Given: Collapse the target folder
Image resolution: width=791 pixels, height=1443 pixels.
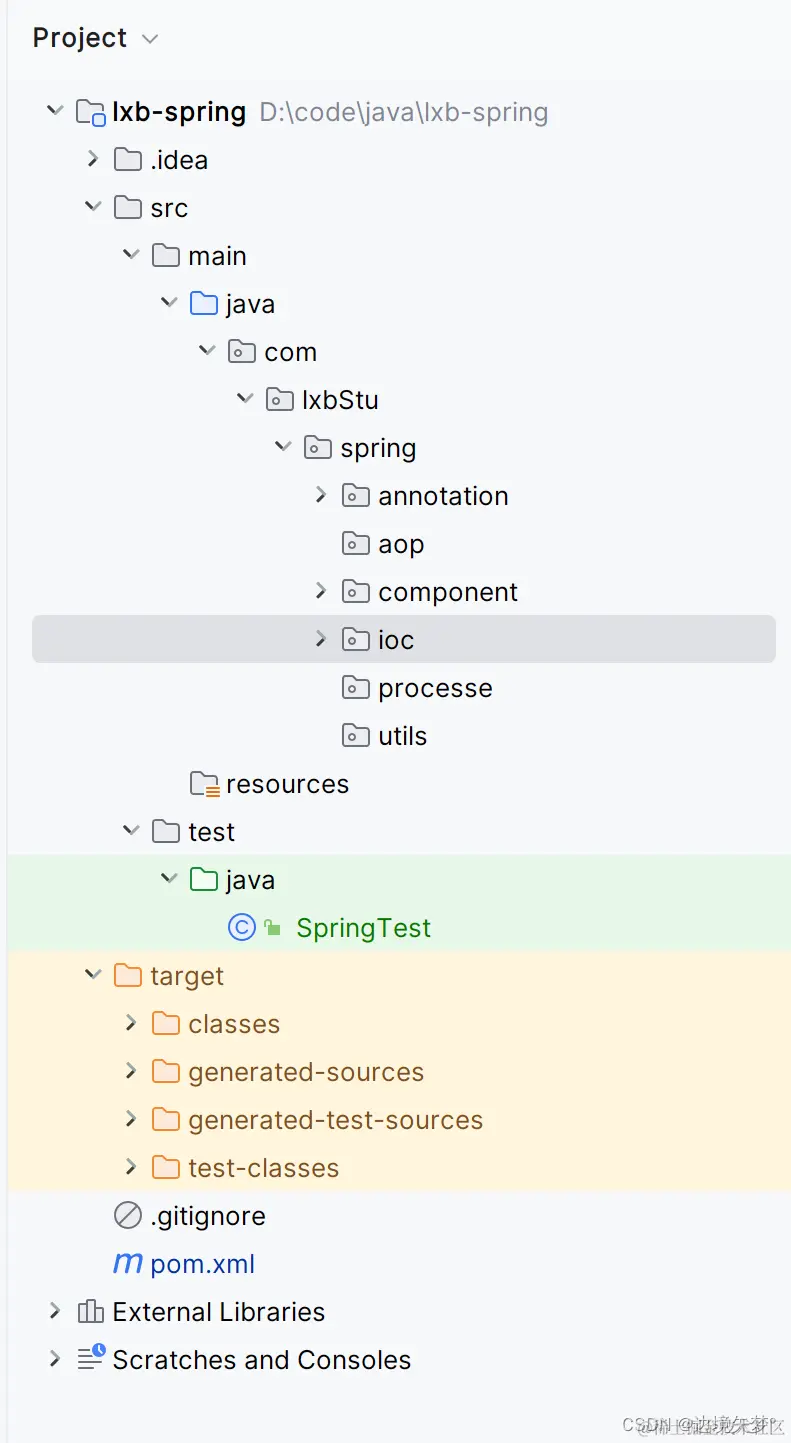Looking at the screenshot, I should (93, 976).
